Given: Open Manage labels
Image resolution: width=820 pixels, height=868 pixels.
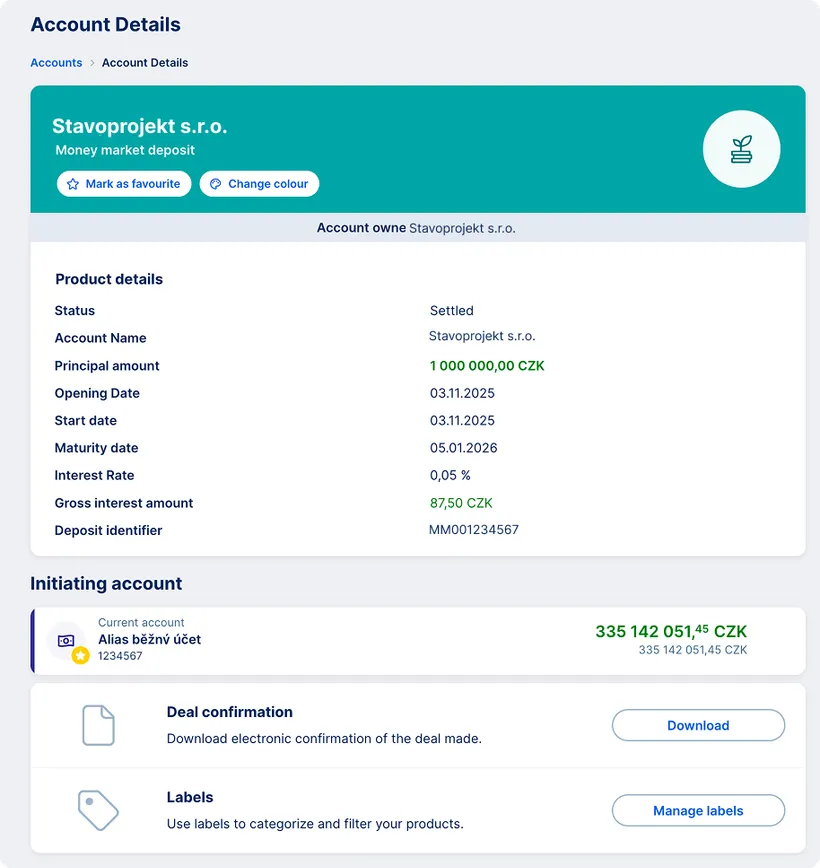Looking at the screenshot, I should coord(697,810).
